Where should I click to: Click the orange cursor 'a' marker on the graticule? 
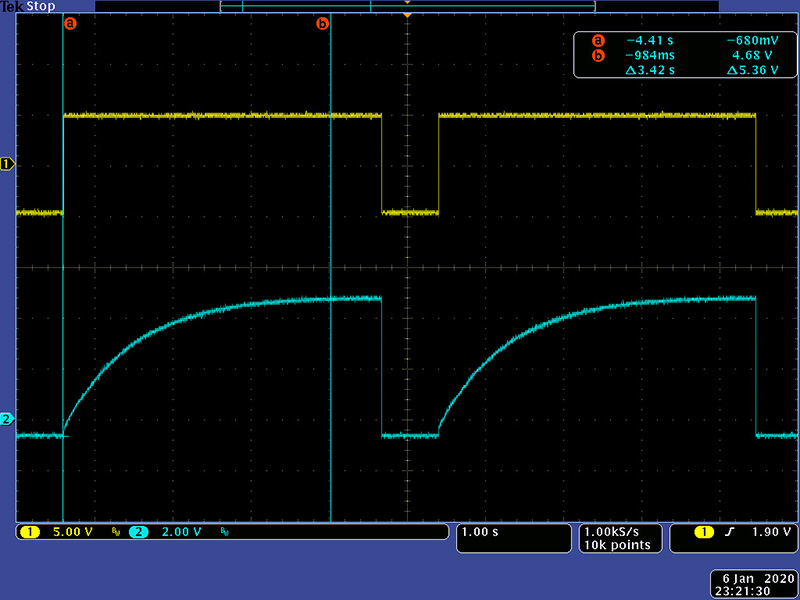(69, 23)
